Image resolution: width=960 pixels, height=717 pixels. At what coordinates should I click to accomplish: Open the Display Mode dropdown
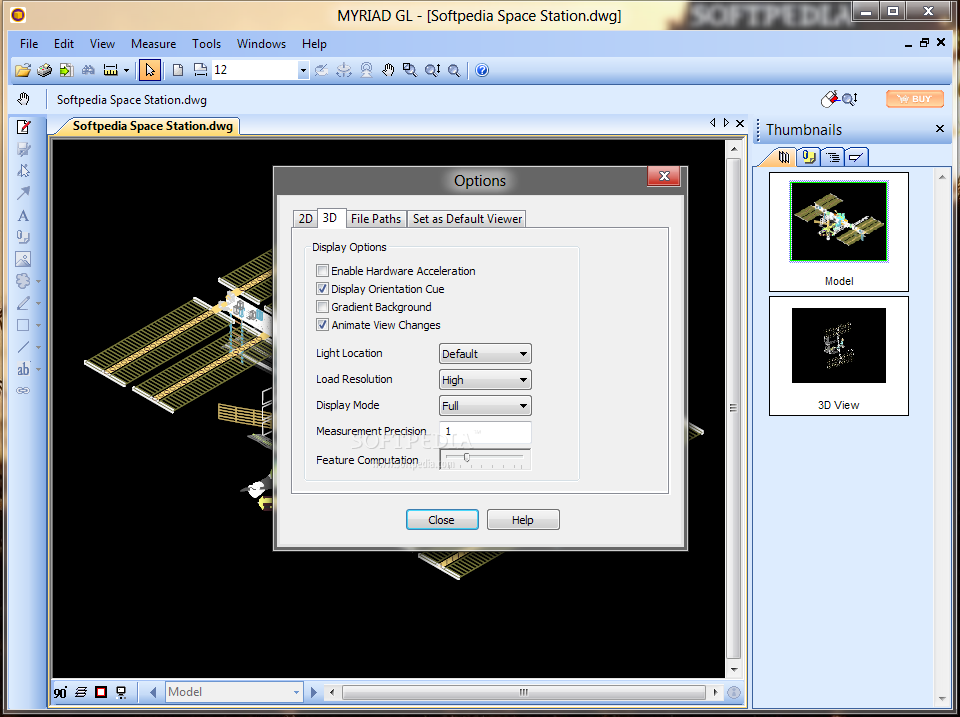click(x=485, y=405)
